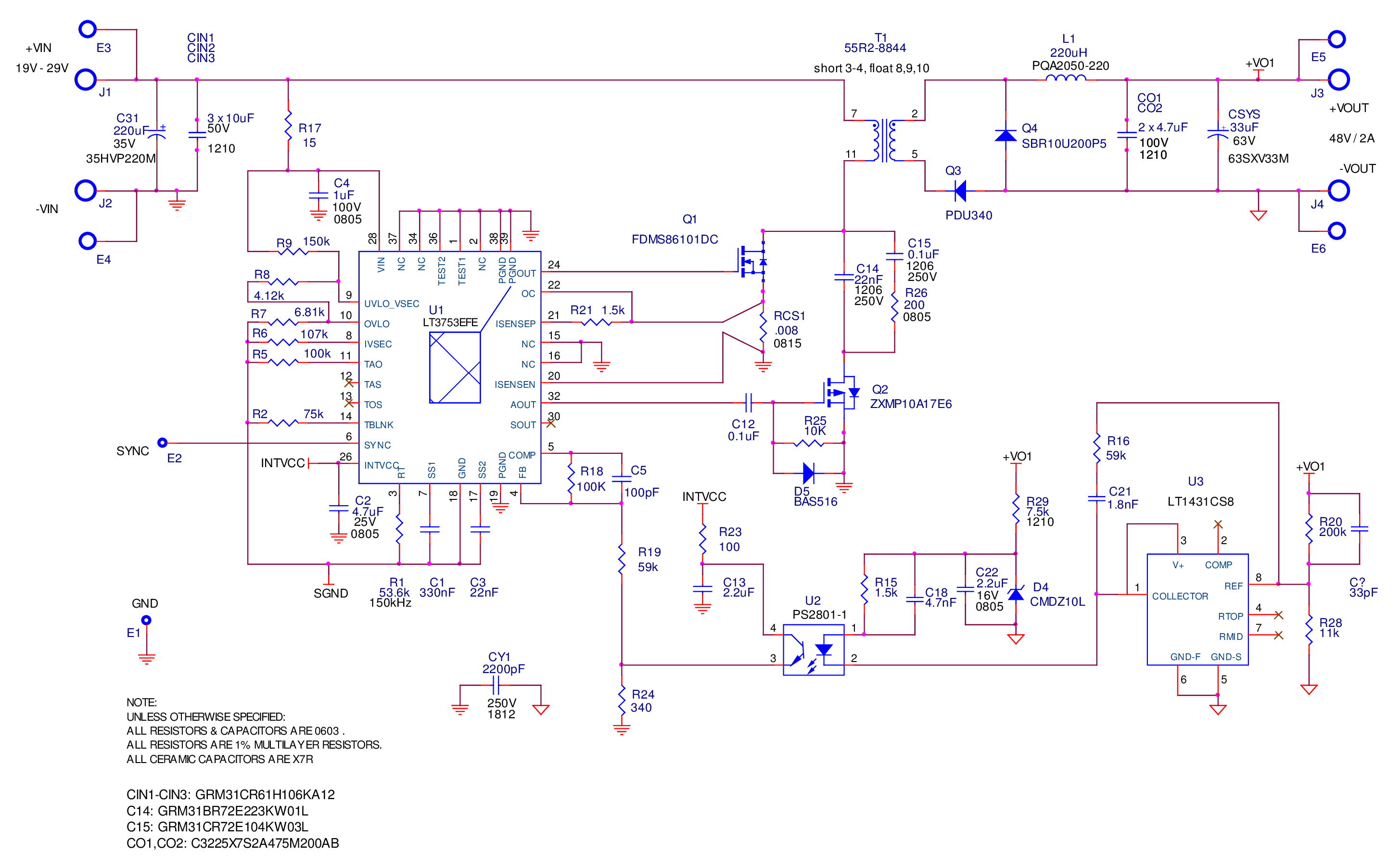Select the Q4 SBR10U200P5 diode symbol

point(1005,135)
